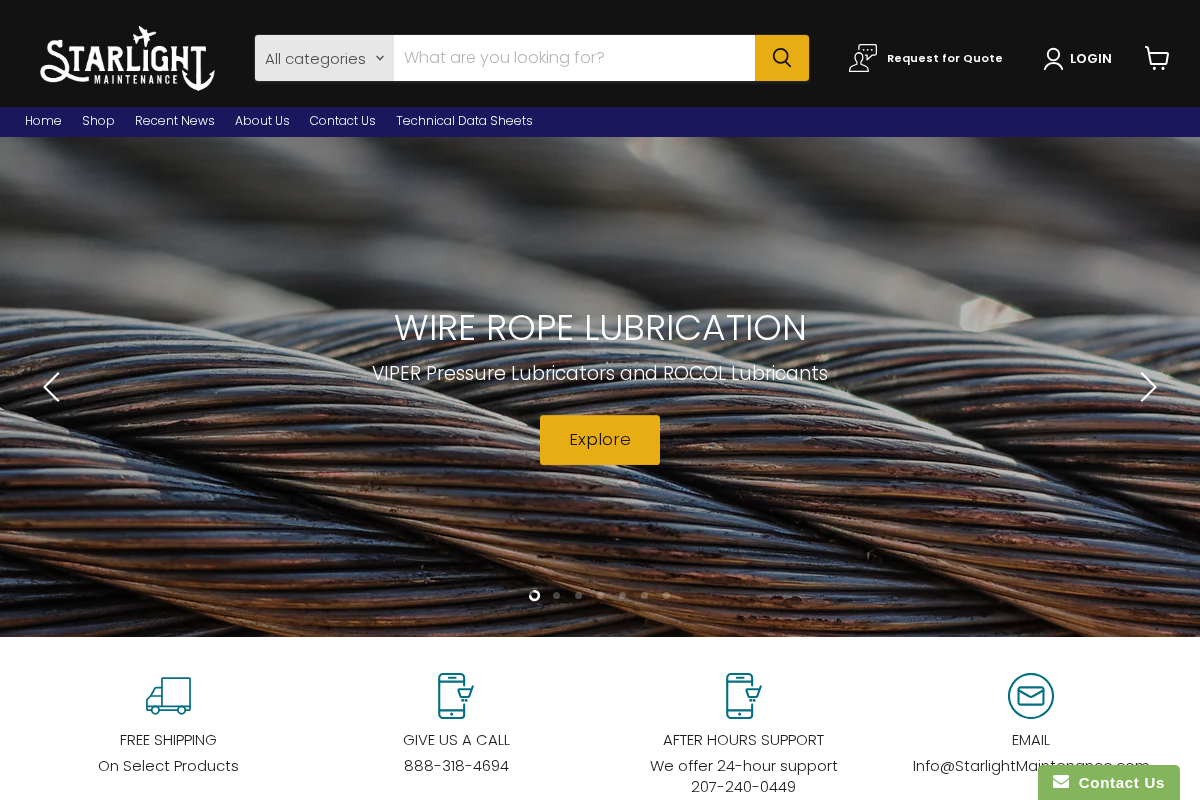The height and width of the screenshot is (800, 1200).
Task: Go back using the left carousel arrow
Action: 52,386
